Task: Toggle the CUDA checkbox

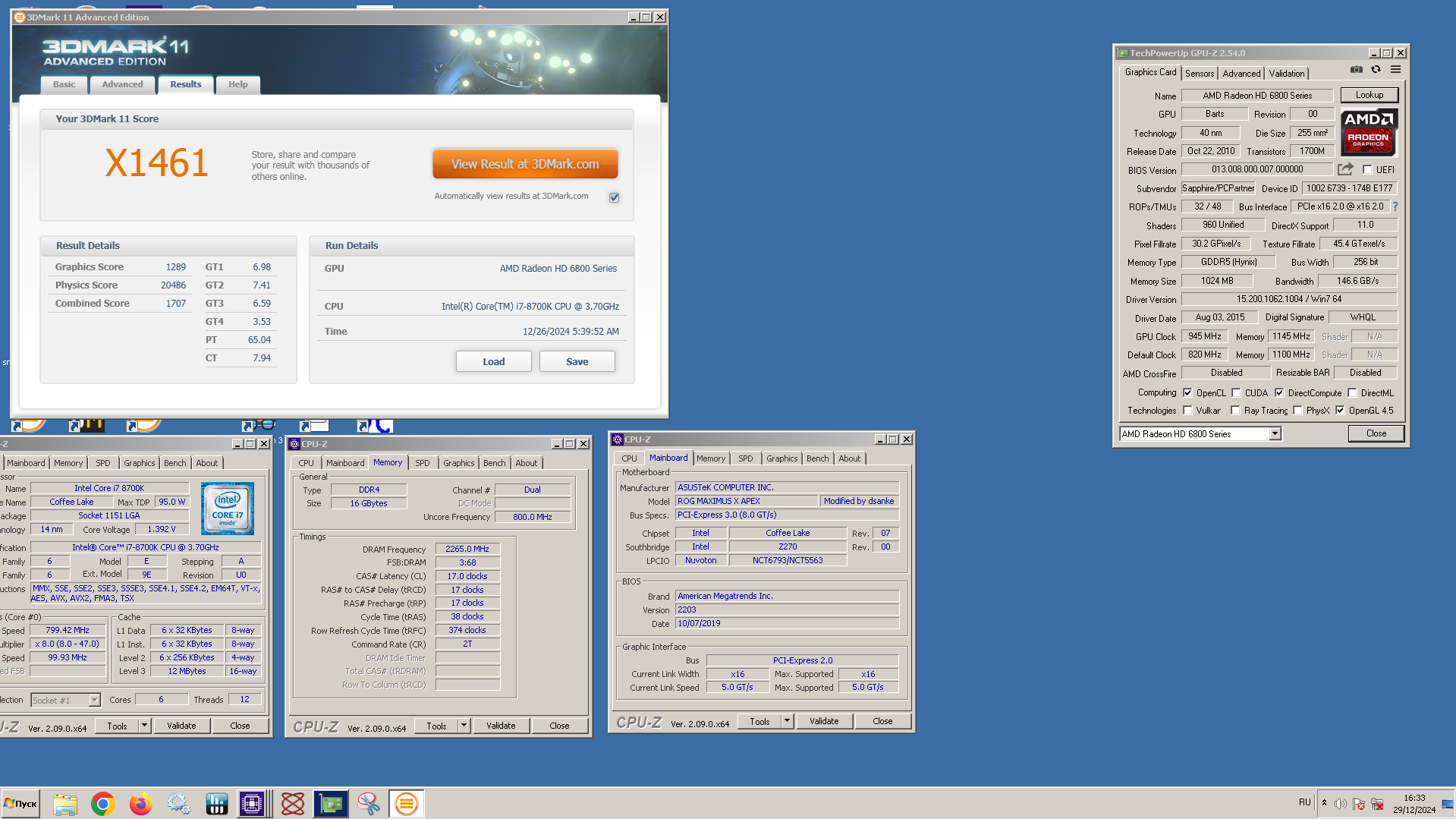Action: 1236,393
